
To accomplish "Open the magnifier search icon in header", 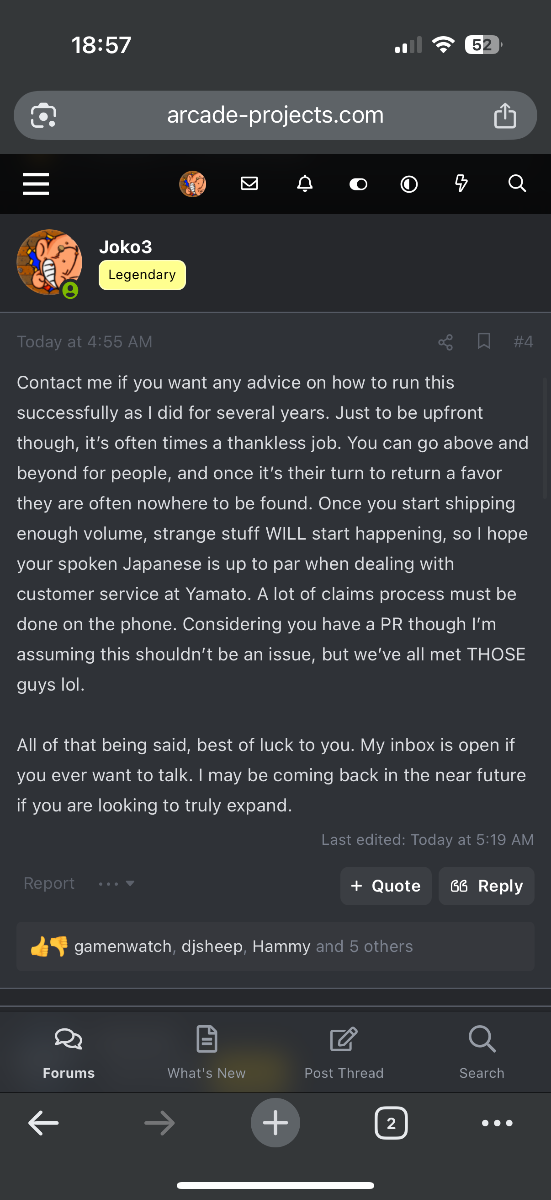I will (517, 183).
